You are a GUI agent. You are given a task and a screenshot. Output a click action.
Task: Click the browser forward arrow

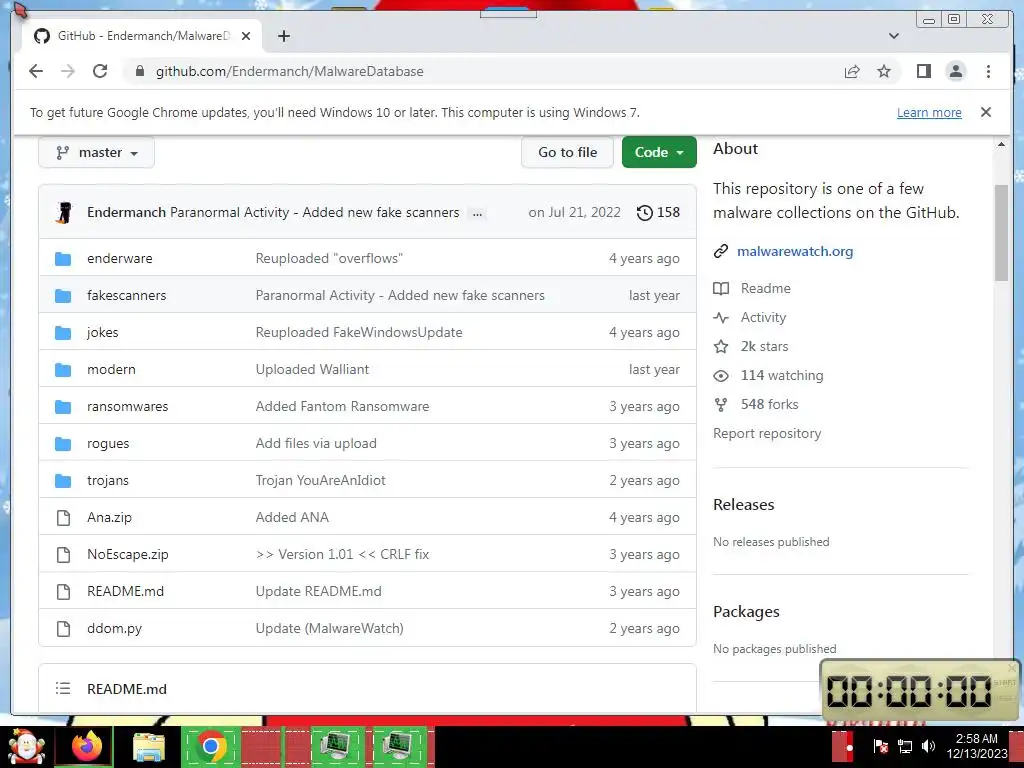point(68,71)
